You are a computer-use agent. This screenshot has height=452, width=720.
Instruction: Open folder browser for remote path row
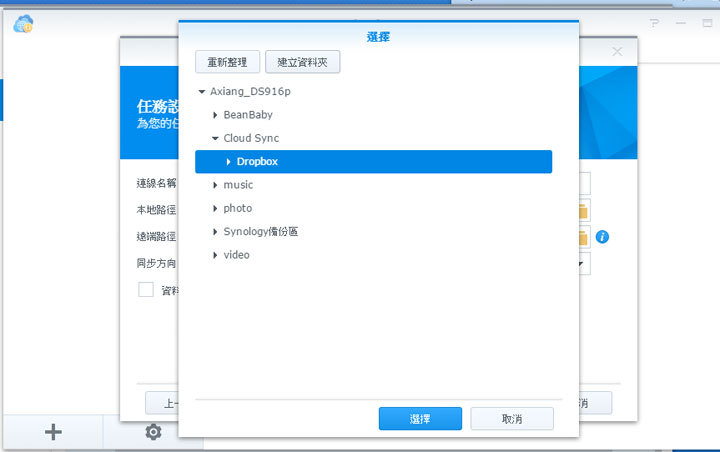(584, 237)
